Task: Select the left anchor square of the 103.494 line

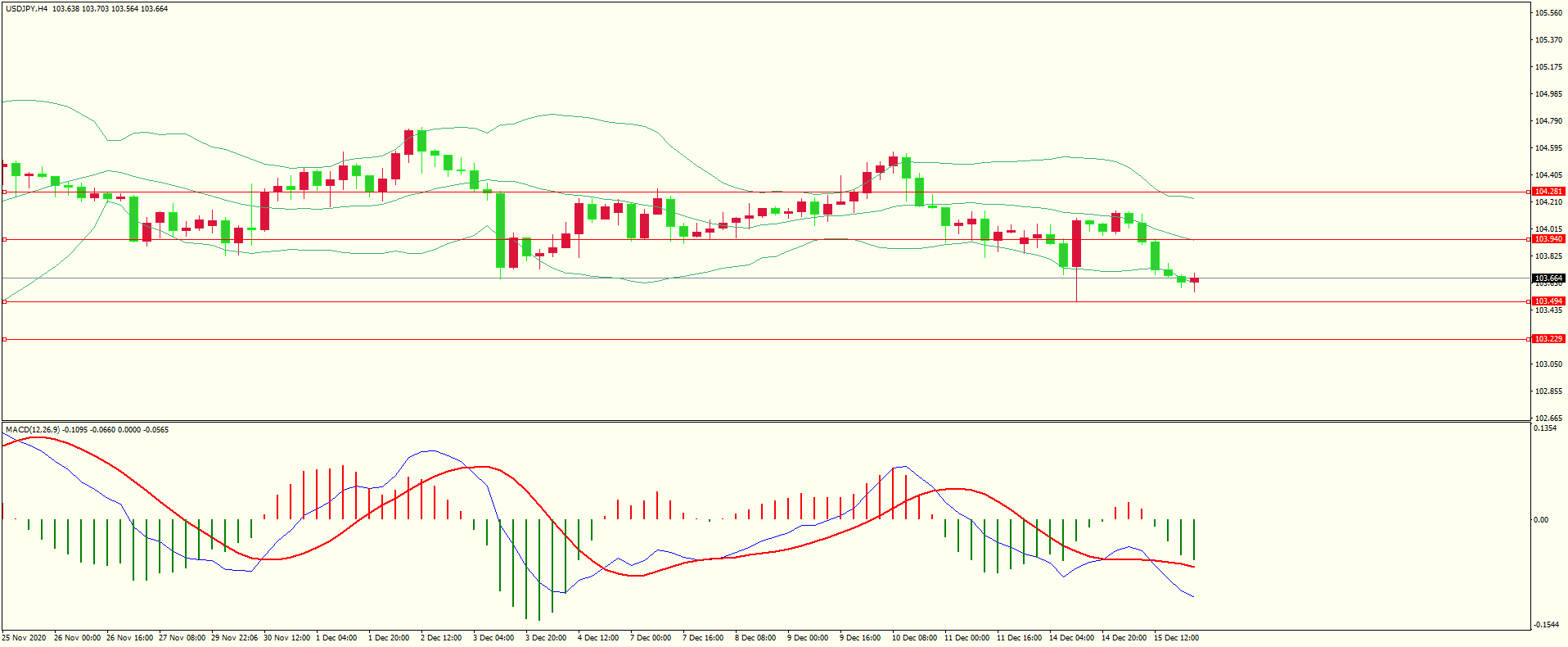Action: tap(4, 302)
